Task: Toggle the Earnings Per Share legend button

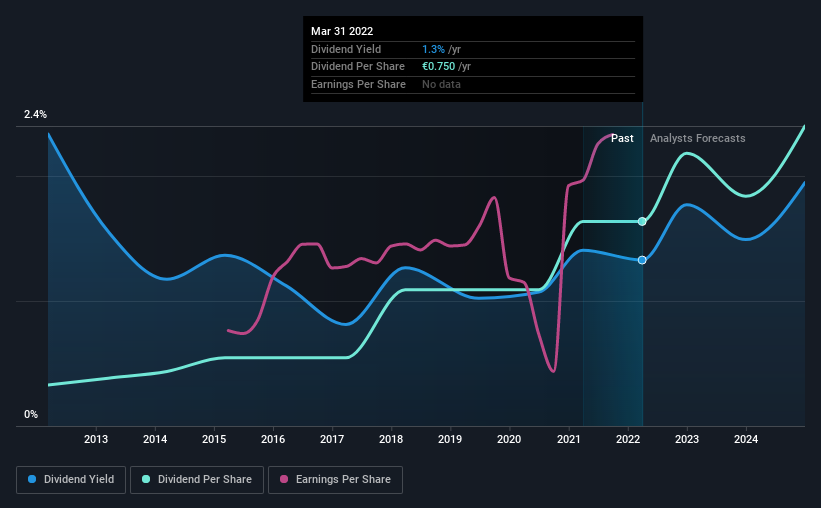Action: (335, 480)
